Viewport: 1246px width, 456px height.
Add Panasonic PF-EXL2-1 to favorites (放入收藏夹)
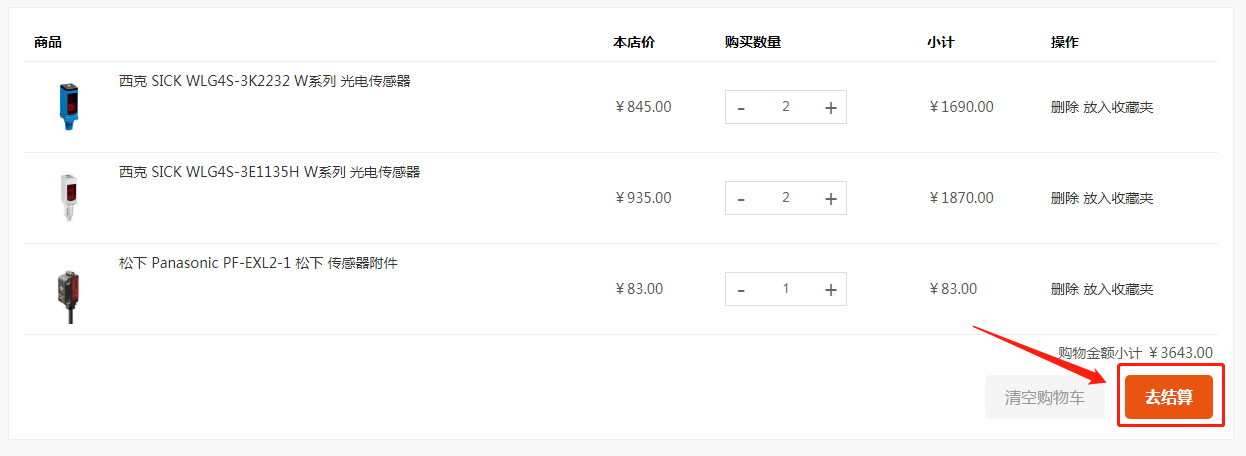pyautogui.click(x=1119, y=289)
